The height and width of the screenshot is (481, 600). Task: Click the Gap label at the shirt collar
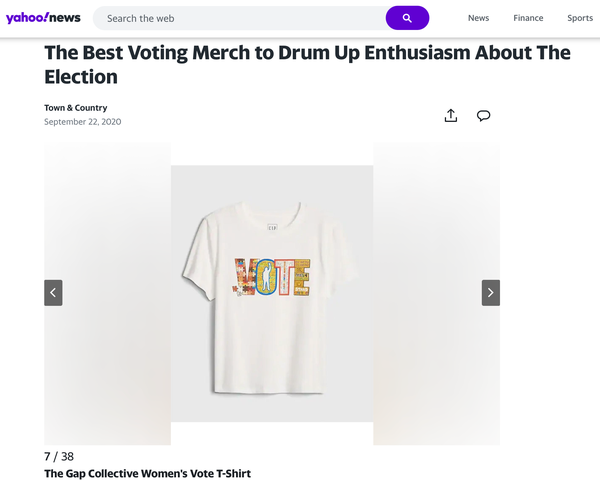coord(271,229)
